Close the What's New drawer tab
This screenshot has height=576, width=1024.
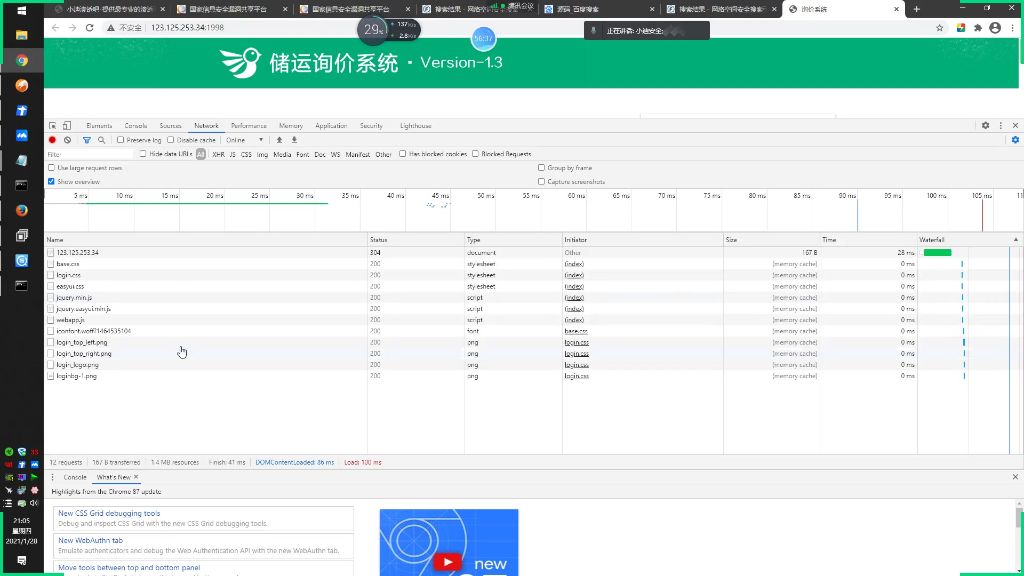(136, 477)
